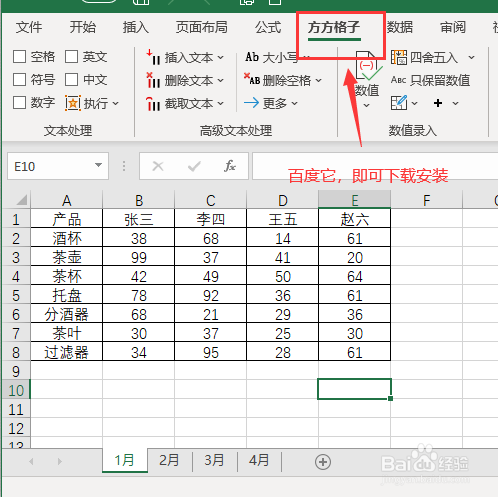This screenshot has height=497, width=498.
Task: Click the 插入文本 button label
Action: [189, 58]
